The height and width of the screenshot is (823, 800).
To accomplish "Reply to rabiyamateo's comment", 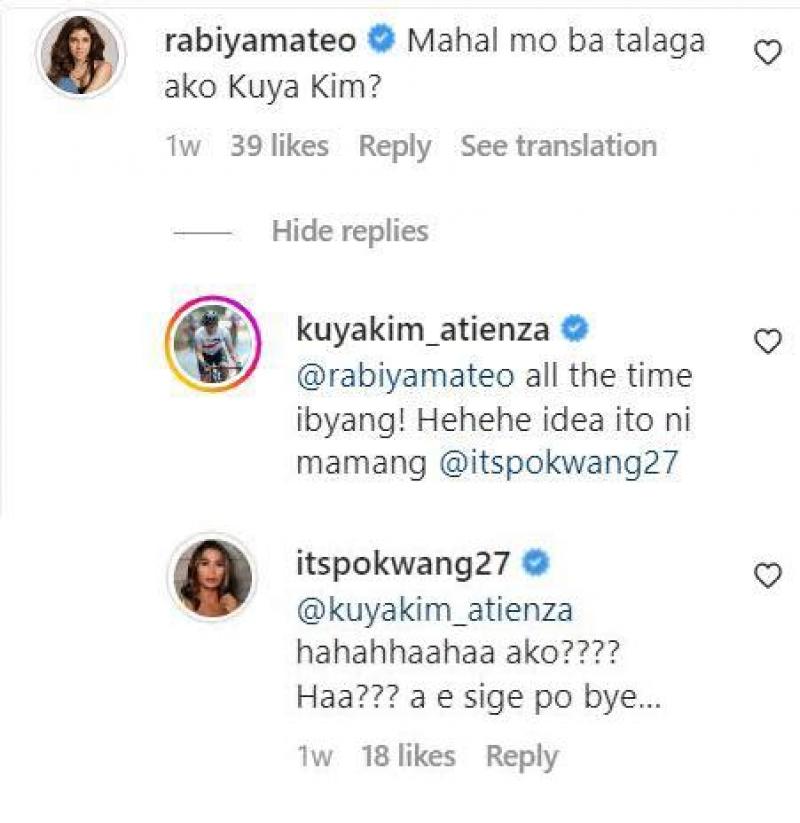I will pyautogui.click(x=395, y=146).
